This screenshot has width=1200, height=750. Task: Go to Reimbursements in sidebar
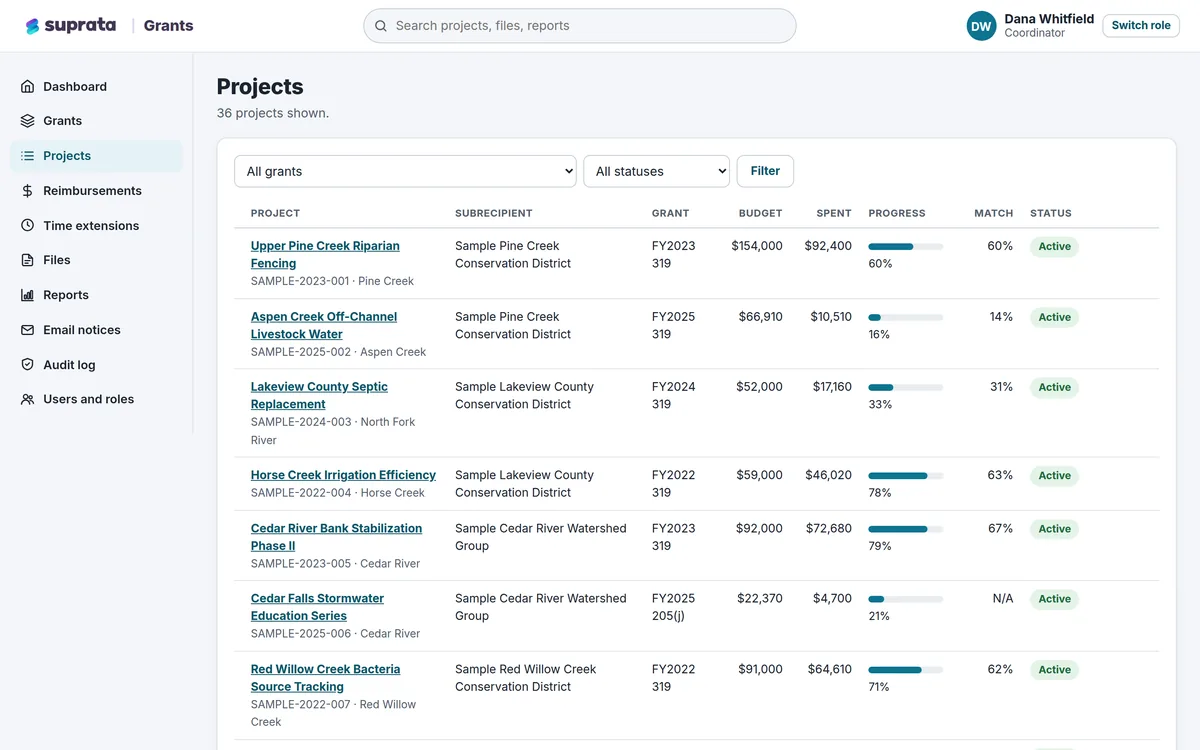click(x=96, y=191)
